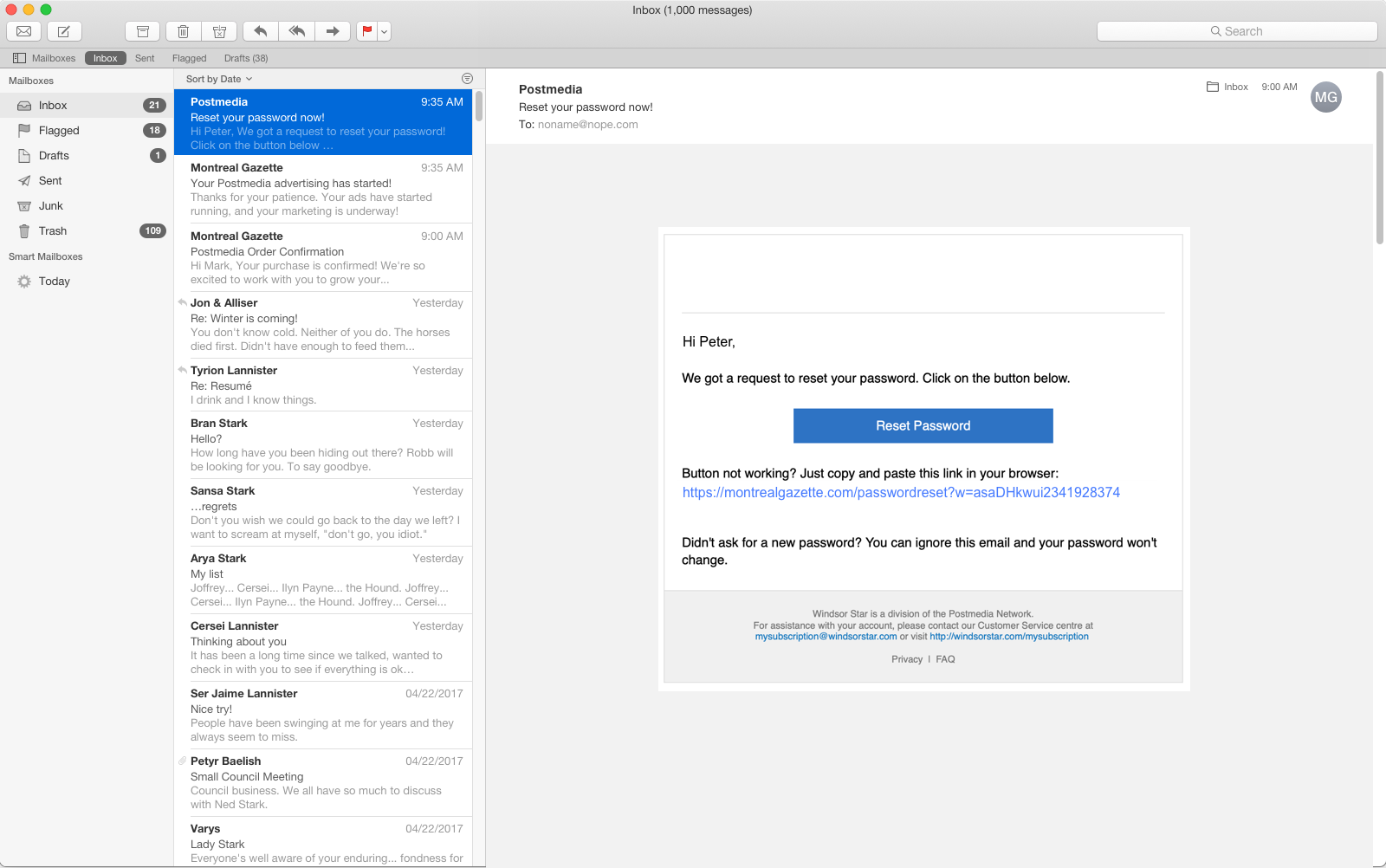The height and width of the screenshot is (868, 1386).
Task: Open Tyrion Lannister Resumé email
Action: point(323,385)
